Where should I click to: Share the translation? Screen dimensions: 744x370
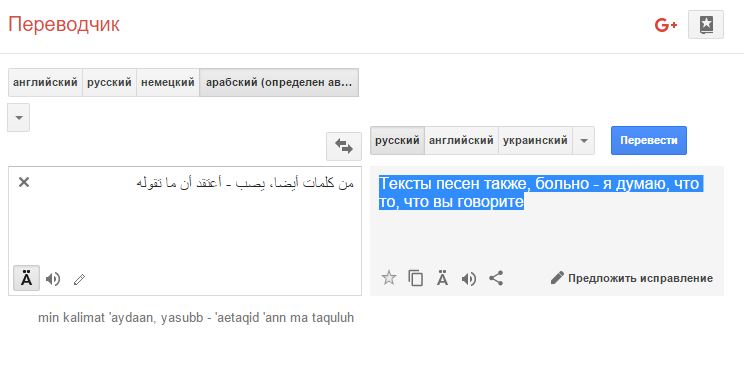pos(496,278)
